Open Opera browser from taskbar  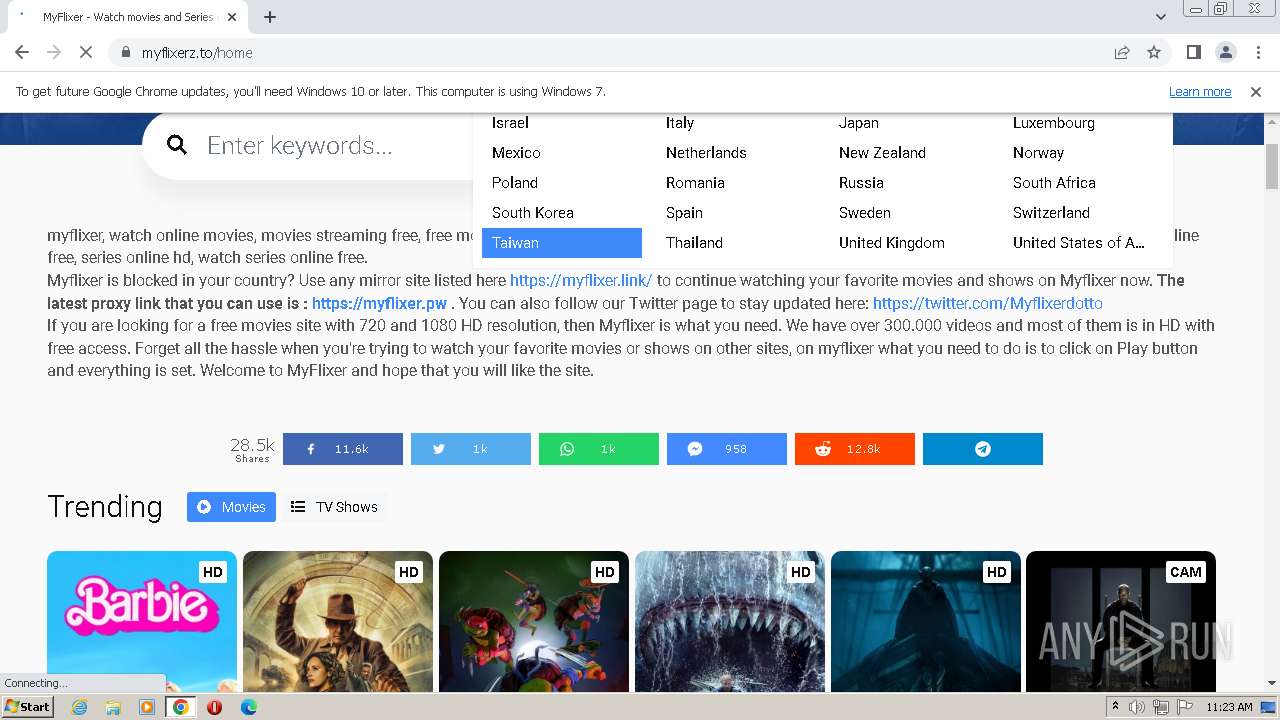(214, 707)
